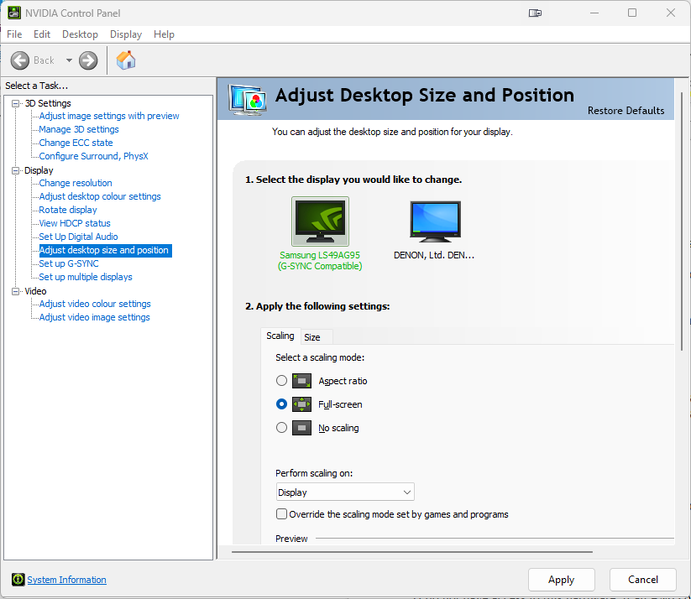Viewport: 691px width, 599px height.
Task: Click the Display category label in tree
Action: tap(39, 171)
